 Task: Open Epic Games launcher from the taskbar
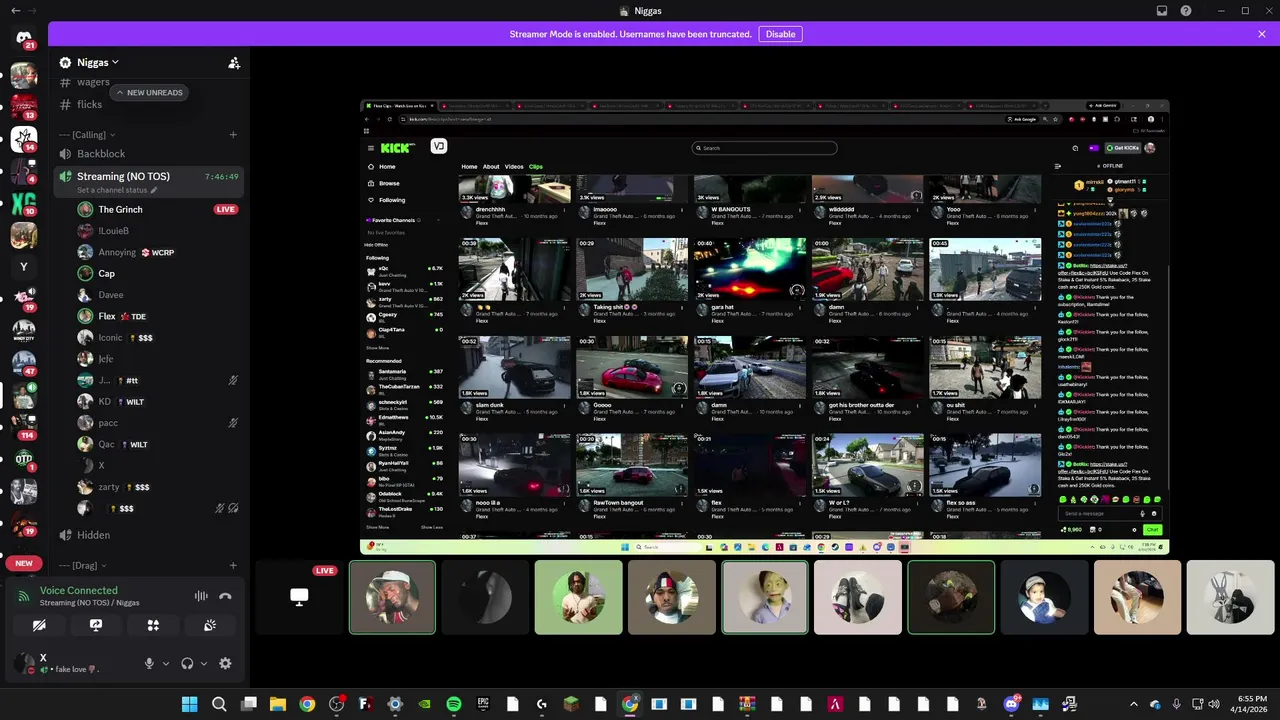pos(483,704)
